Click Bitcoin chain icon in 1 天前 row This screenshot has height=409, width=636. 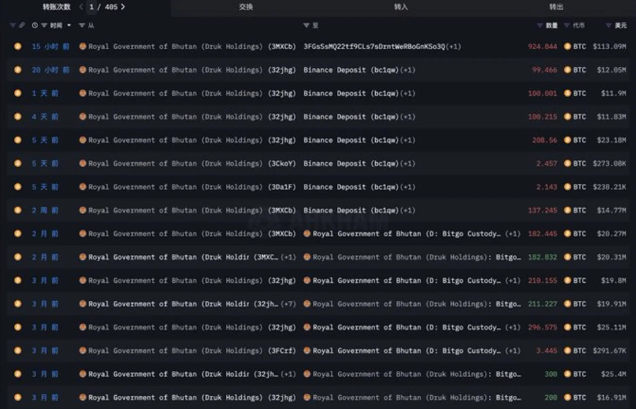click(x=18, y=93)
